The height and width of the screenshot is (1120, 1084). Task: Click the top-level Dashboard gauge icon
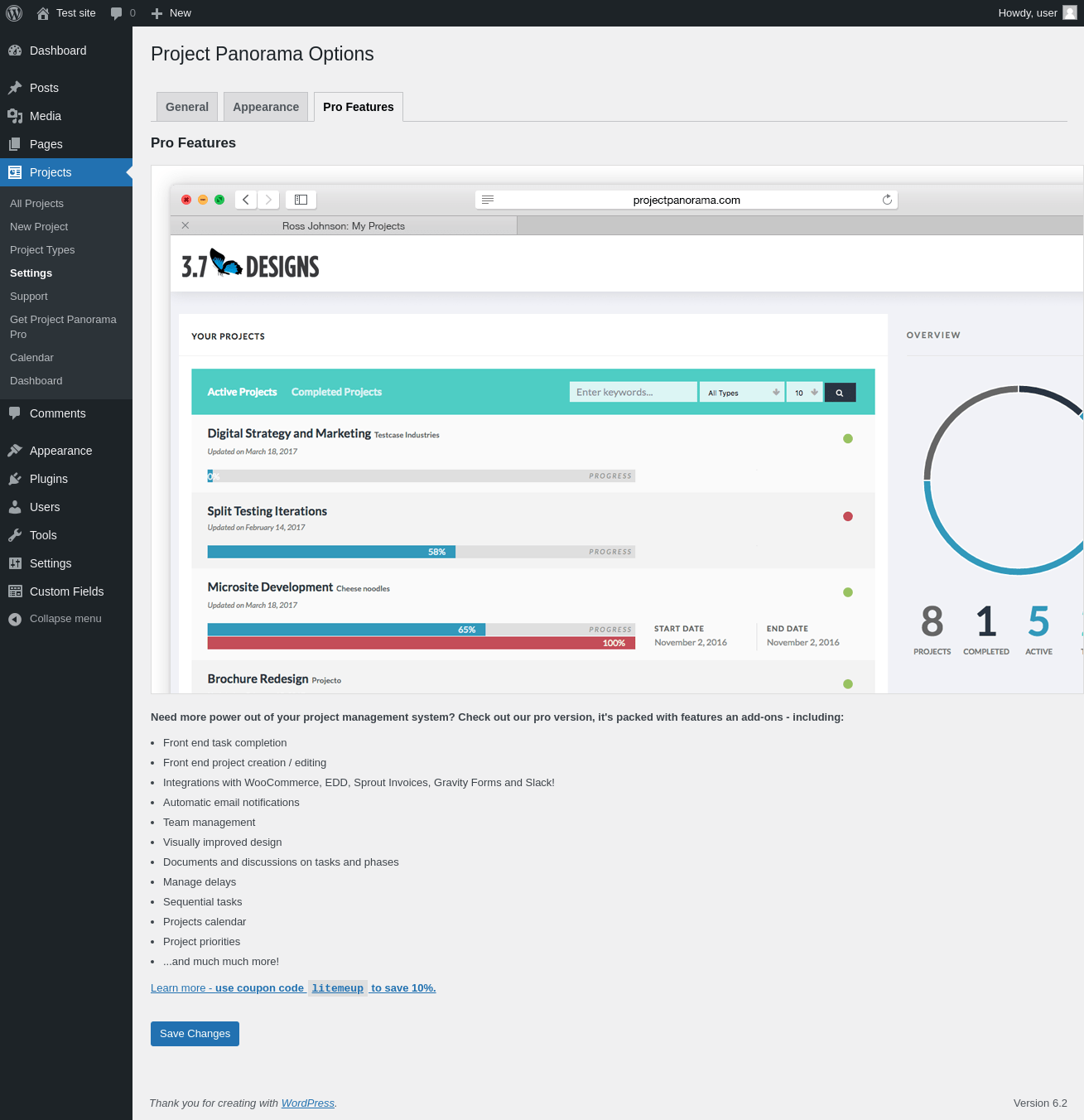pyautogui.click(x=15, y=51)
